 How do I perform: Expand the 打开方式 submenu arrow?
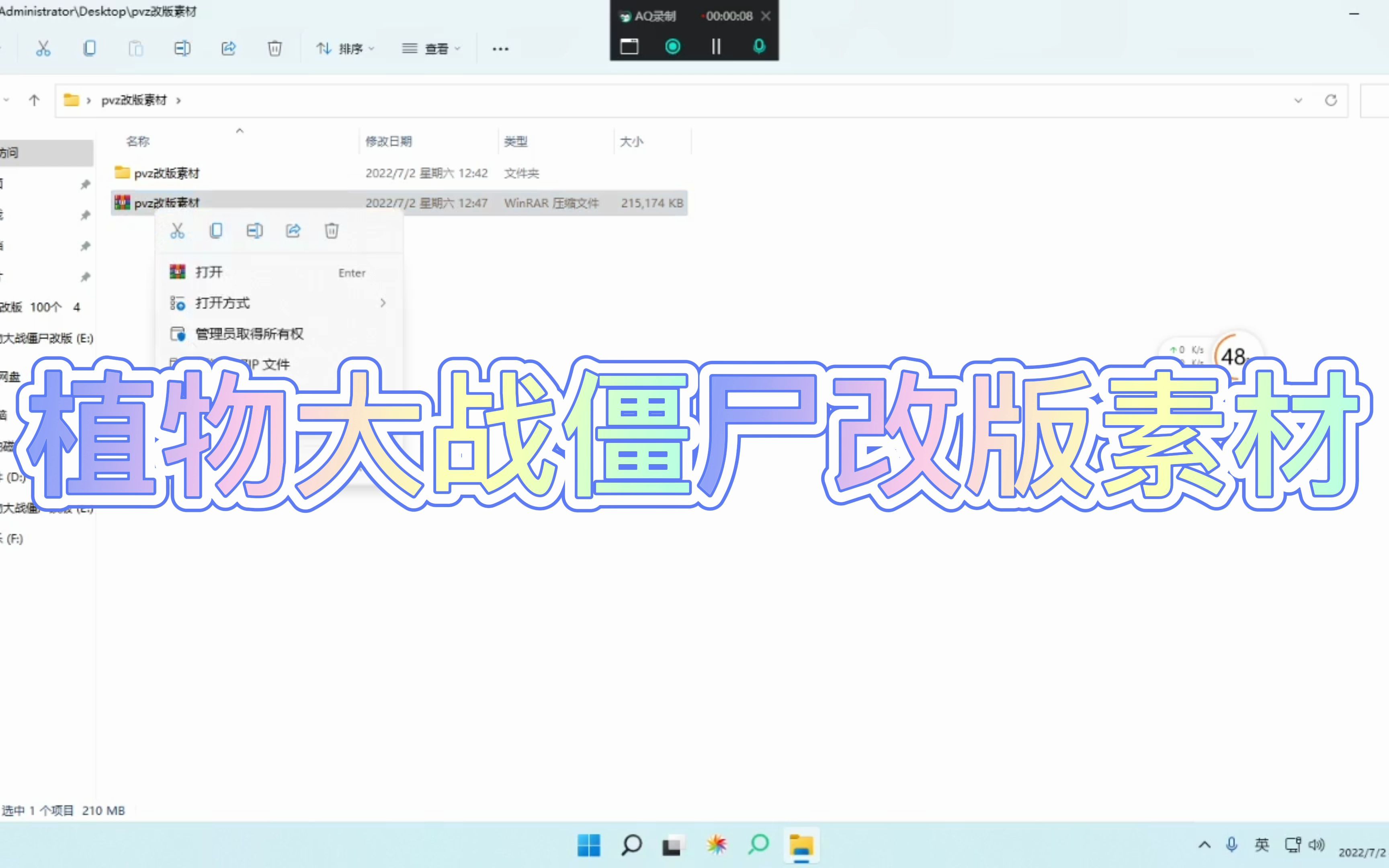(383, 303)
